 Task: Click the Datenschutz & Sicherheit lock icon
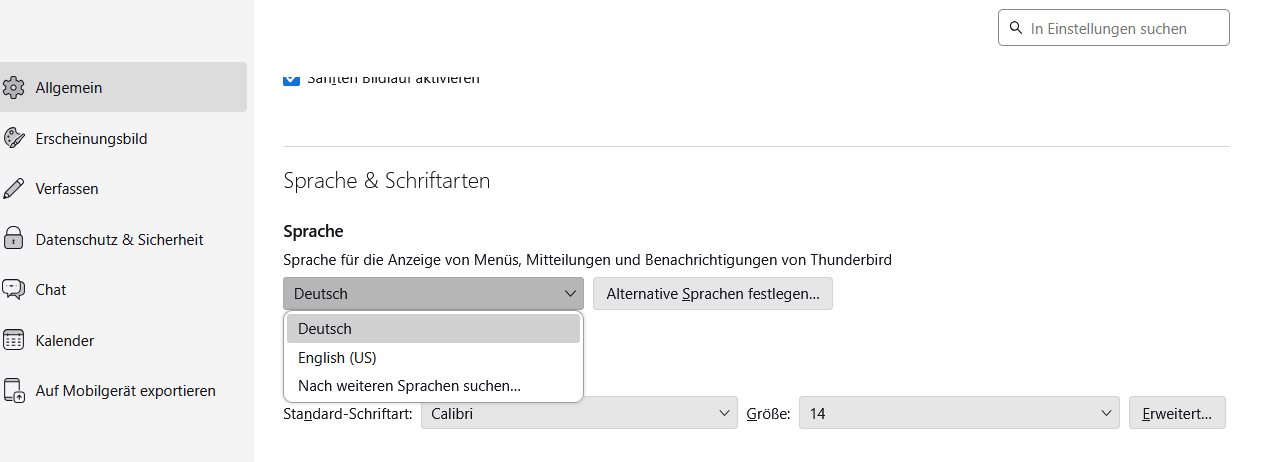tap(14, 240)
